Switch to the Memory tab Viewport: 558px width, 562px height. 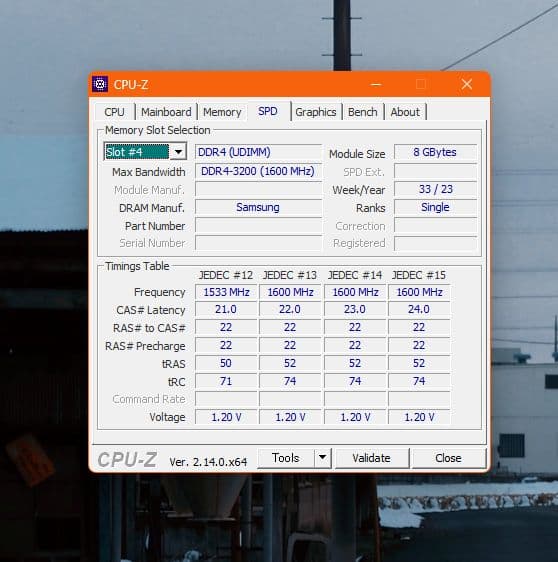pyautogui.click(x=222, y=112)
